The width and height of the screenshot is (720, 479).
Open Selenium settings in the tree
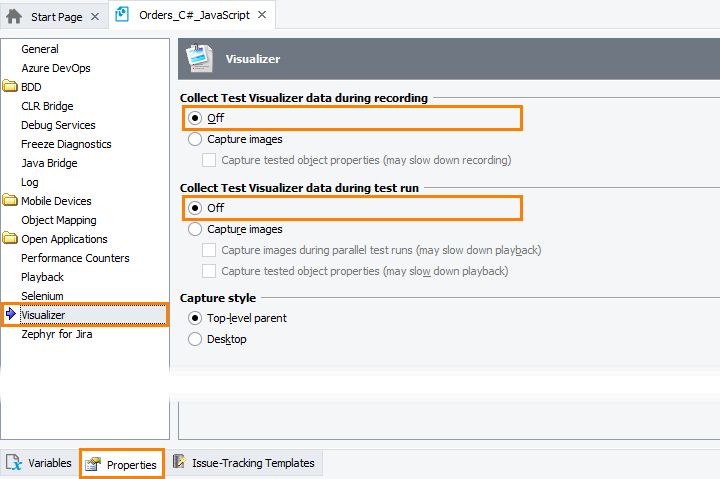(42, 296)
